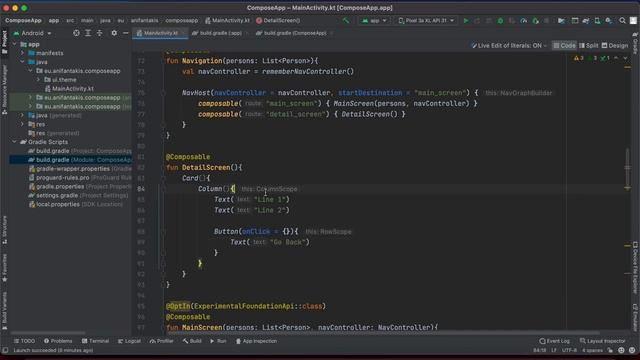Collapse the app module tree node
Image resolution: width=640 pixels, height=360 pixels.
click(x=15, y=44)
